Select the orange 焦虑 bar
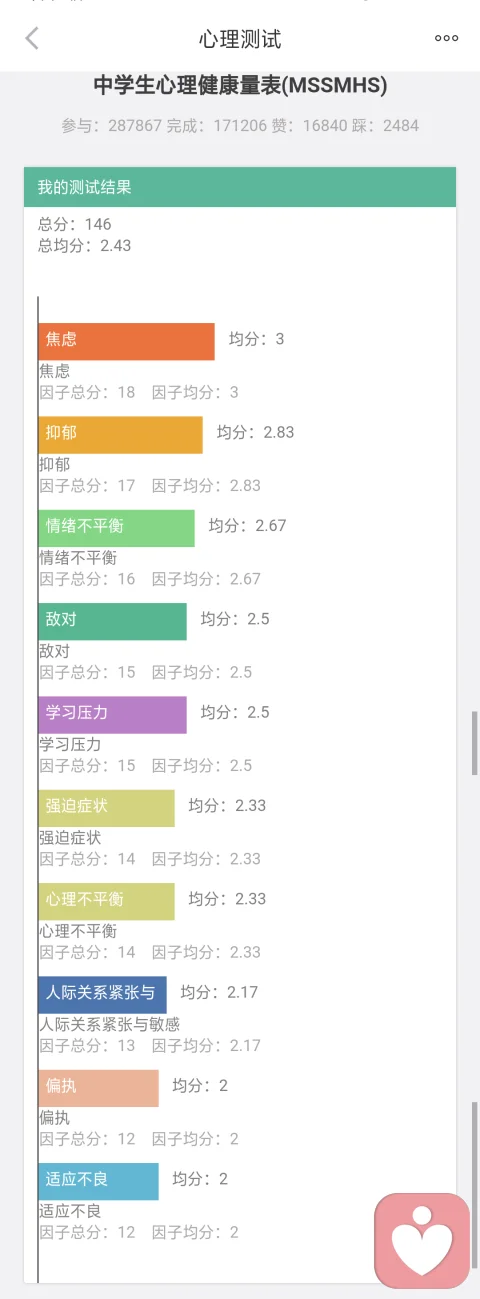This screenshot has height=1299, width=480. click(x=126, y=341)
